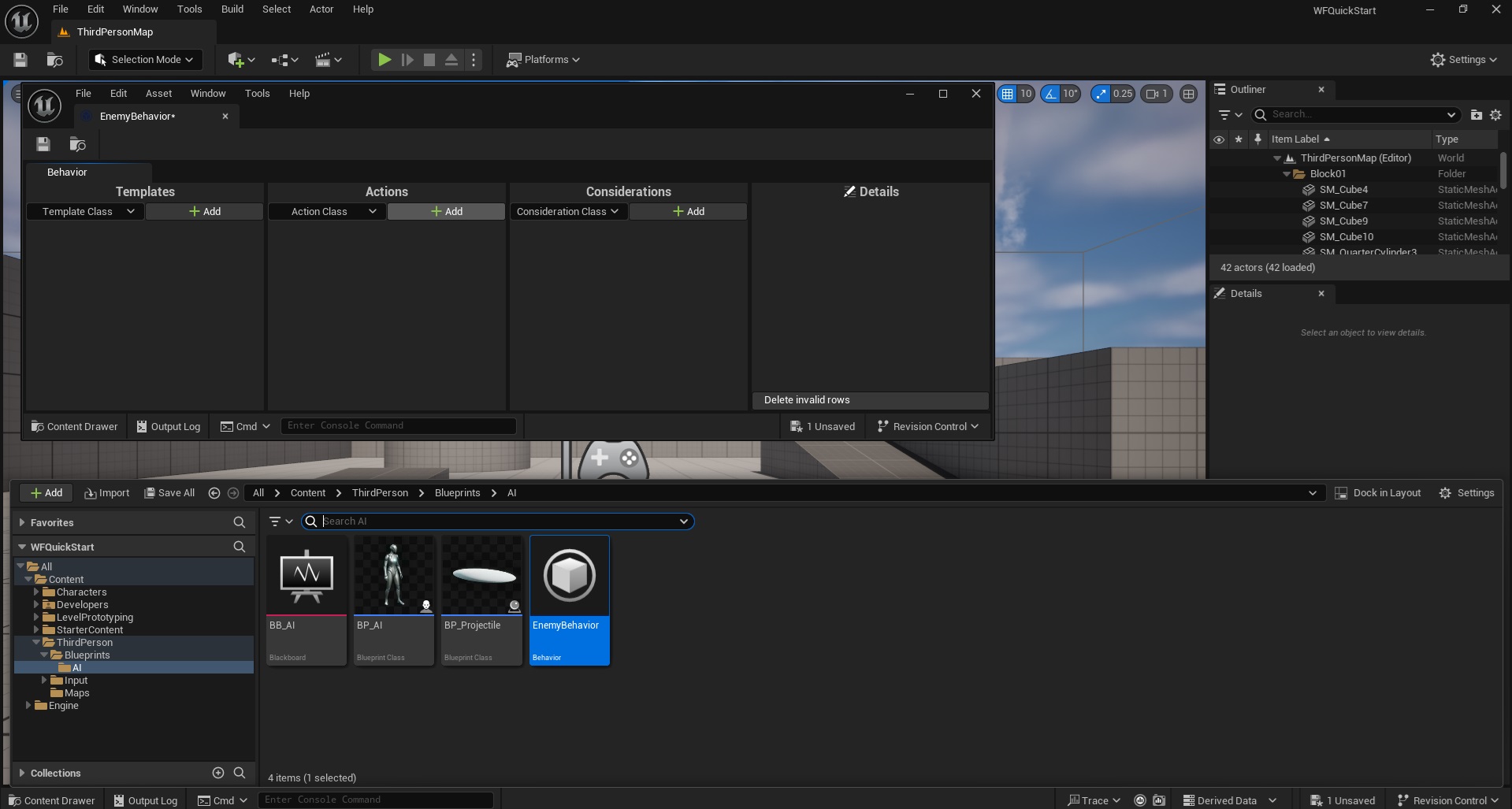
Task: Click the green Play button in toolbar
Action: [x=384, y=60]
